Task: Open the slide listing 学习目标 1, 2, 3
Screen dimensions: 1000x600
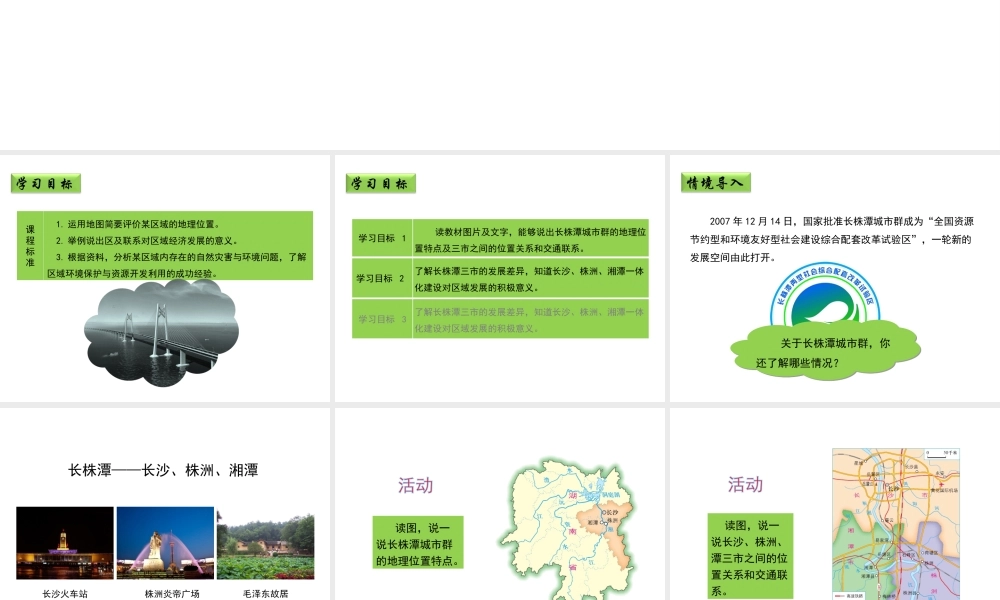Action: pyautogui.click(x=499, y=279)
